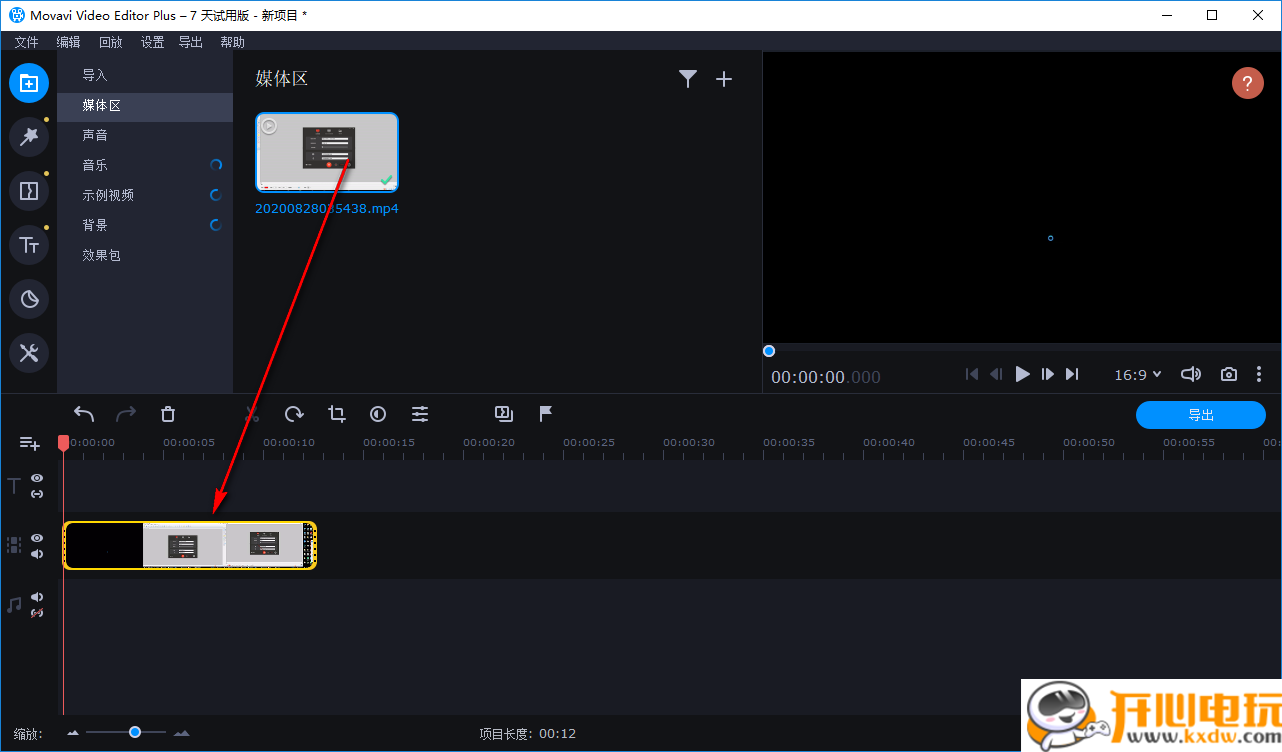Mute the video track audio

tap(37, 554)
